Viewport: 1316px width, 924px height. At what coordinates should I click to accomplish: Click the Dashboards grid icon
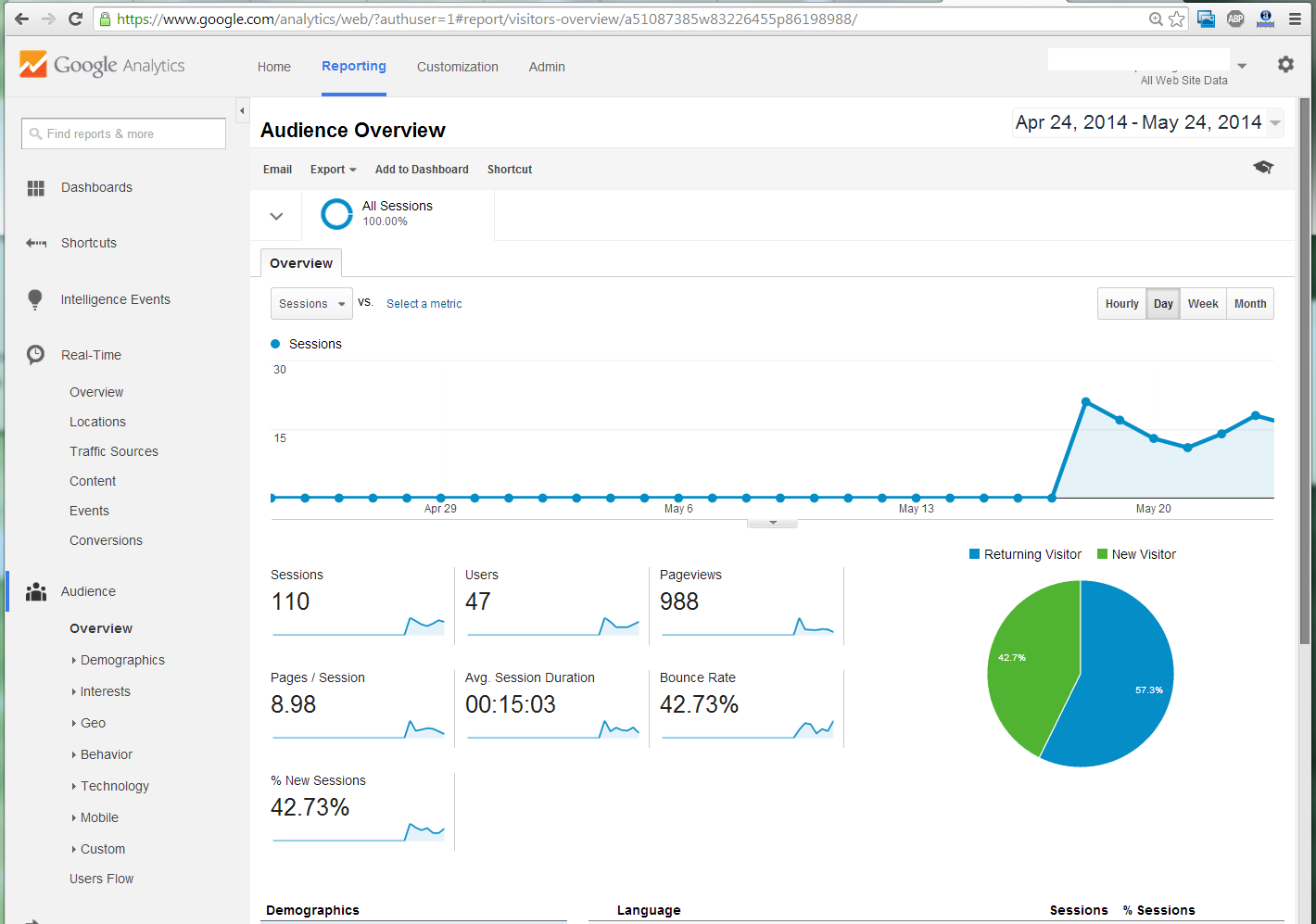coord(36,188)
